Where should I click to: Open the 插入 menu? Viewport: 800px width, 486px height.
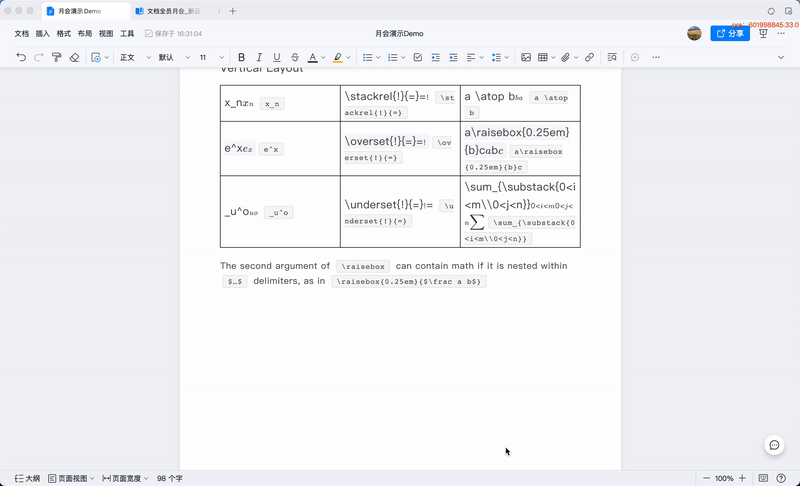click(x=42, y=34)
